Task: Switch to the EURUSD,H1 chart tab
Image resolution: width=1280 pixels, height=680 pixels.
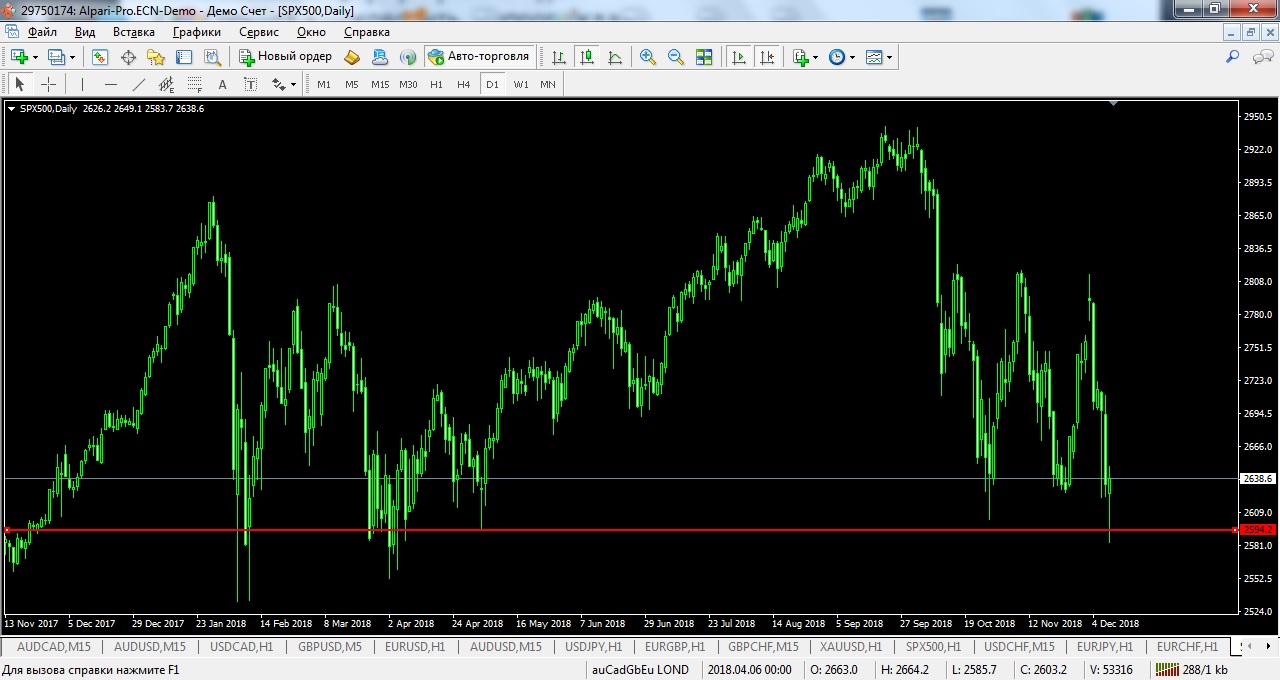Action: coord(415,647)
